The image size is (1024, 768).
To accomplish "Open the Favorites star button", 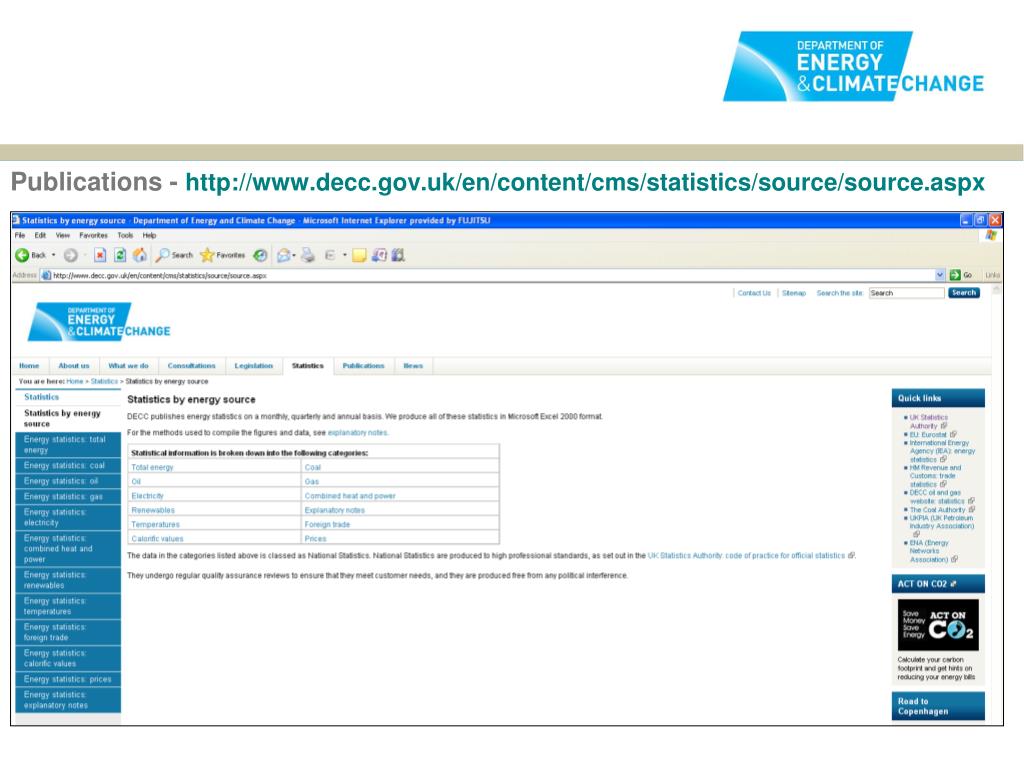I will 223,255.
